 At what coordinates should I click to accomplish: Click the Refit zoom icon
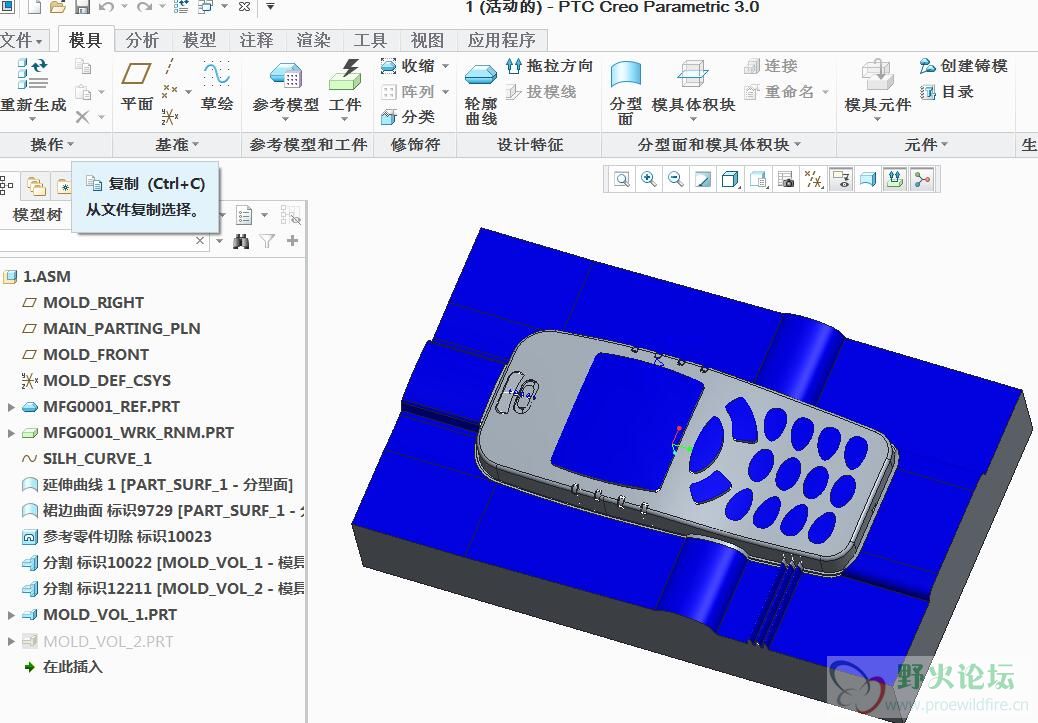tap(622, 179)
